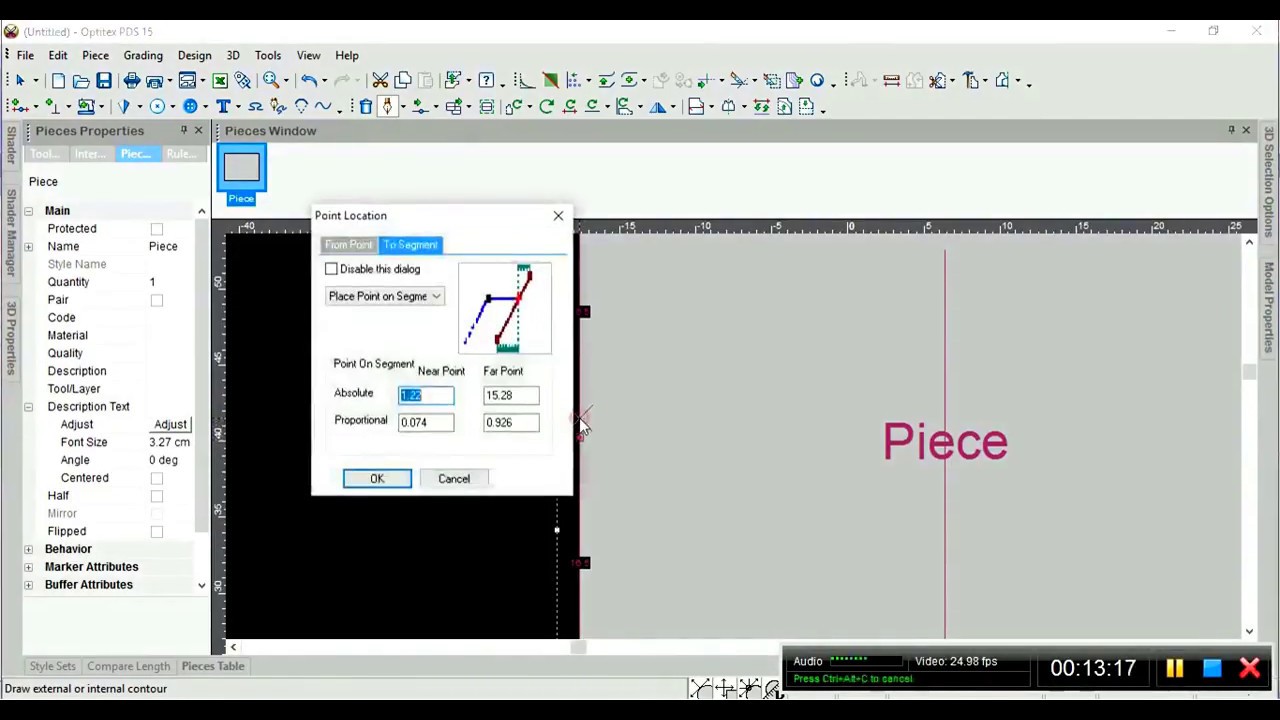Open the Help question mark icon
The width and height of the screenshot is (1280, 720).
[486, 80]
